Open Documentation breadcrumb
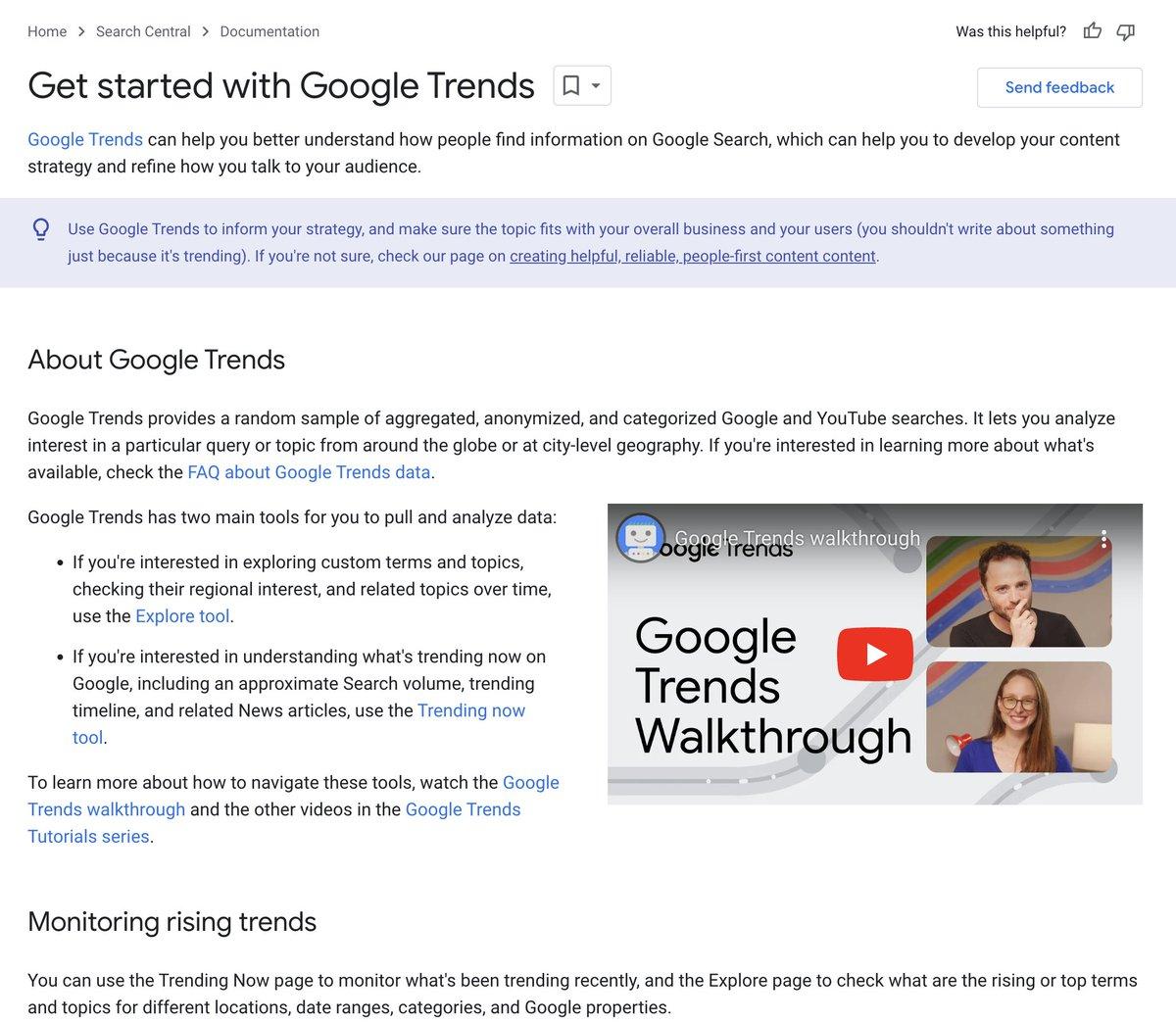The image size is (1176, 1023). coord(269,31)
